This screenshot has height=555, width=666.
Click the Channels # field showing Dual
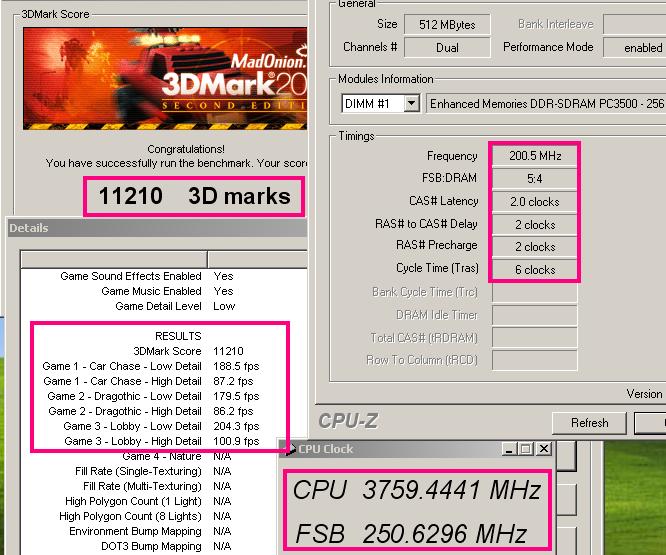pyautogui.click(x=447, y=48)
